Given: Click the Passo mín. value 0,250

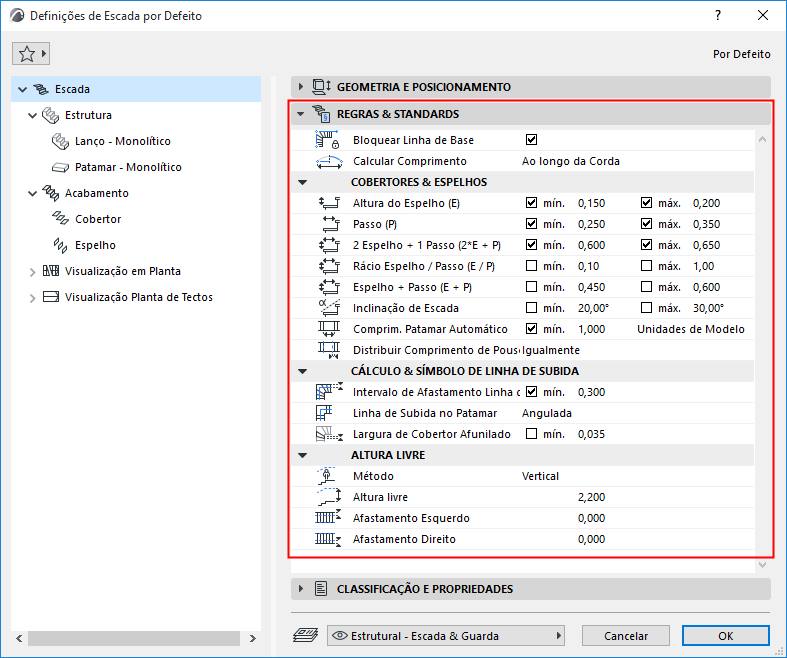Looking at the screenshot, I should [591, 224].
